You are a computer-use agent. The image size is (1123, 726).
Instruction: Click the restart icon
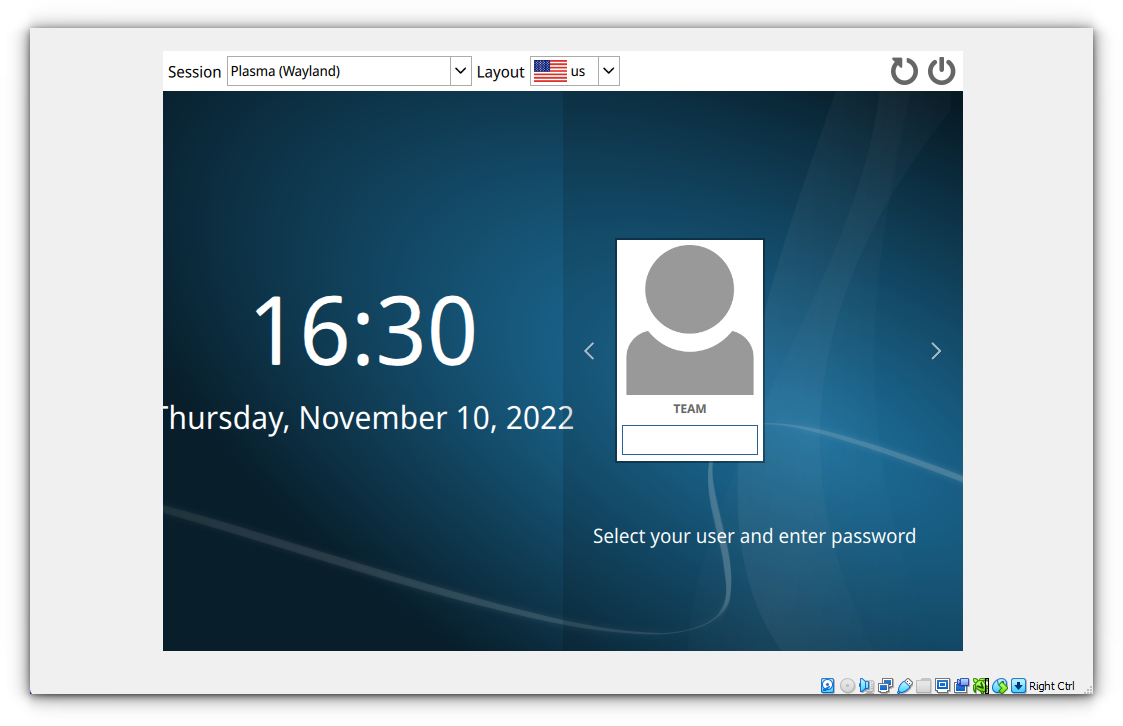(x=904, y=71)
